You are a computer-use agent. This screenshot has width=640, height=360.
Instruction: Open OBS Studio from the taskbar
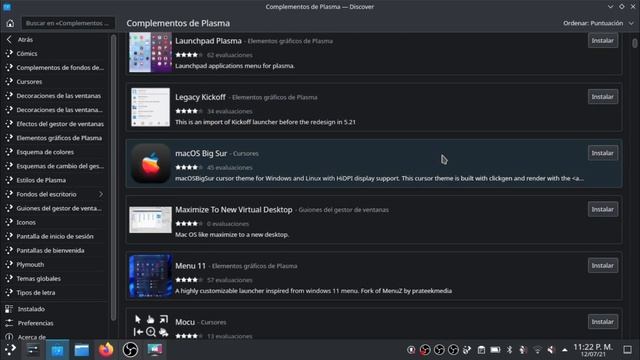131,350
